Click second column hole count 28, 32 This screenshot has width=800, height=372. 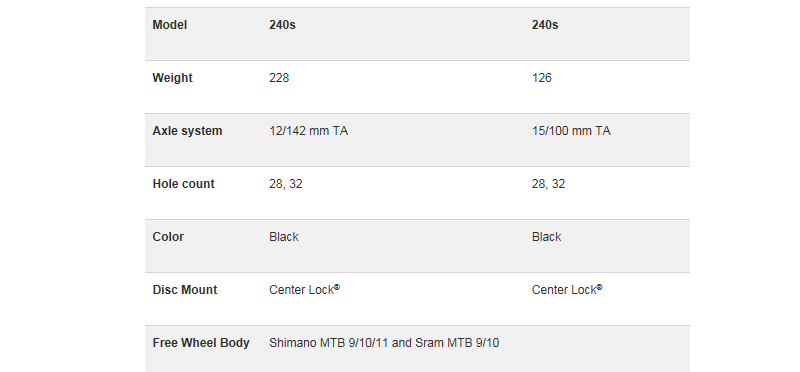click(548, 184)
